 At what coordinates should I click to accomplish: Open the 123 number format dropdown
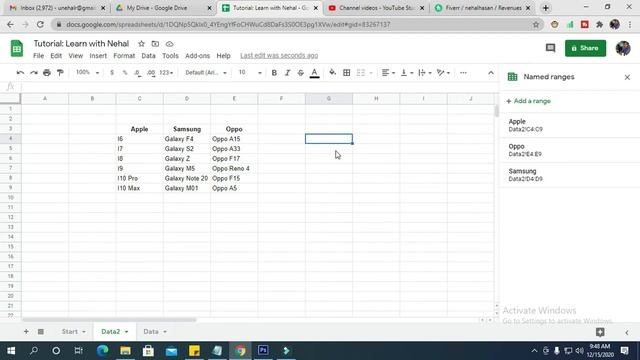coord(166,73)
